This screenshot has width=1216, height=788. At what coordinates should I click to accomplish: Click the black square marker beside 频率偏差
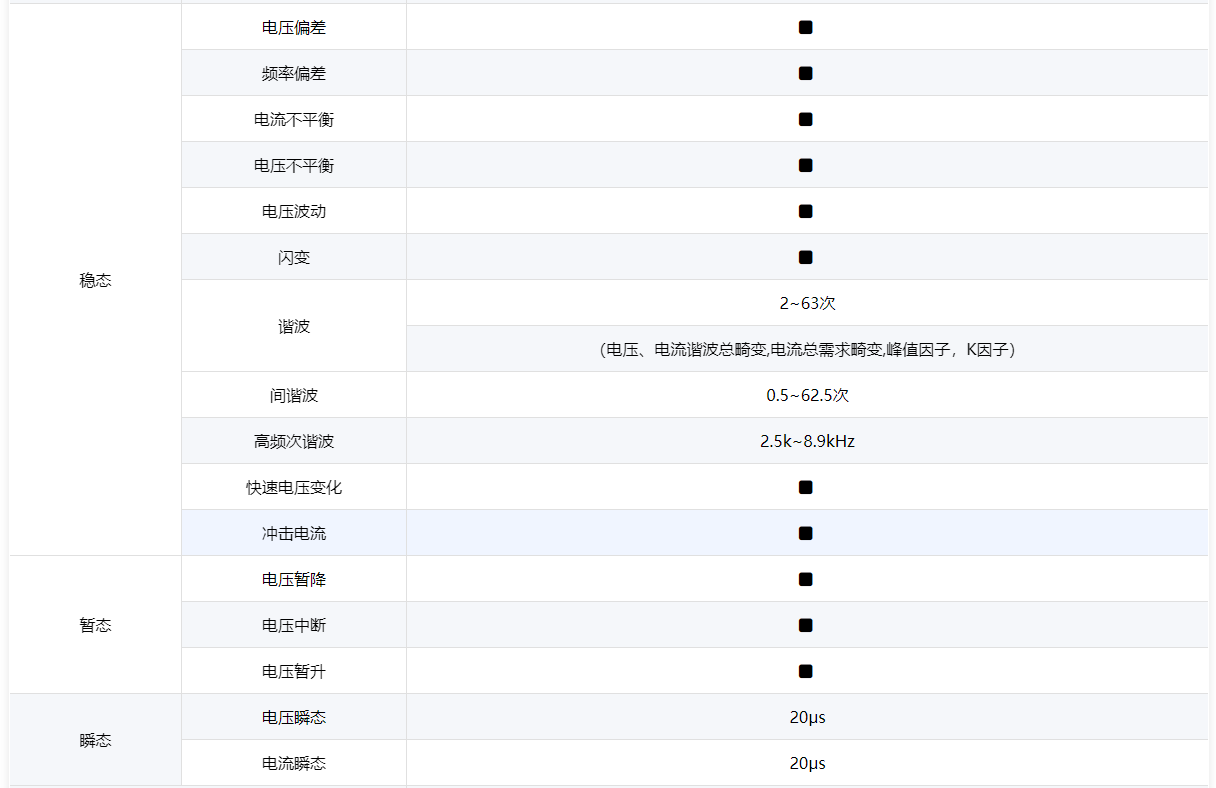(x=805, y=73)
